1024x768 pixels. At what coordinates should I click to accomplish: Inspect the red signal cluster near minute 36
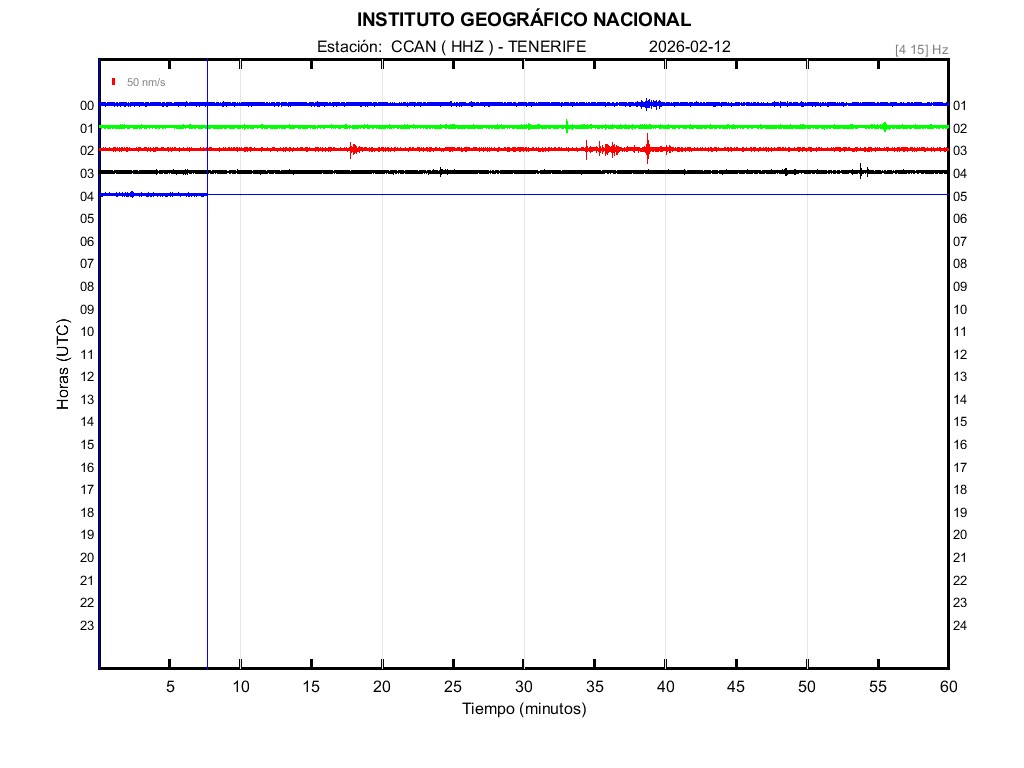606,150
